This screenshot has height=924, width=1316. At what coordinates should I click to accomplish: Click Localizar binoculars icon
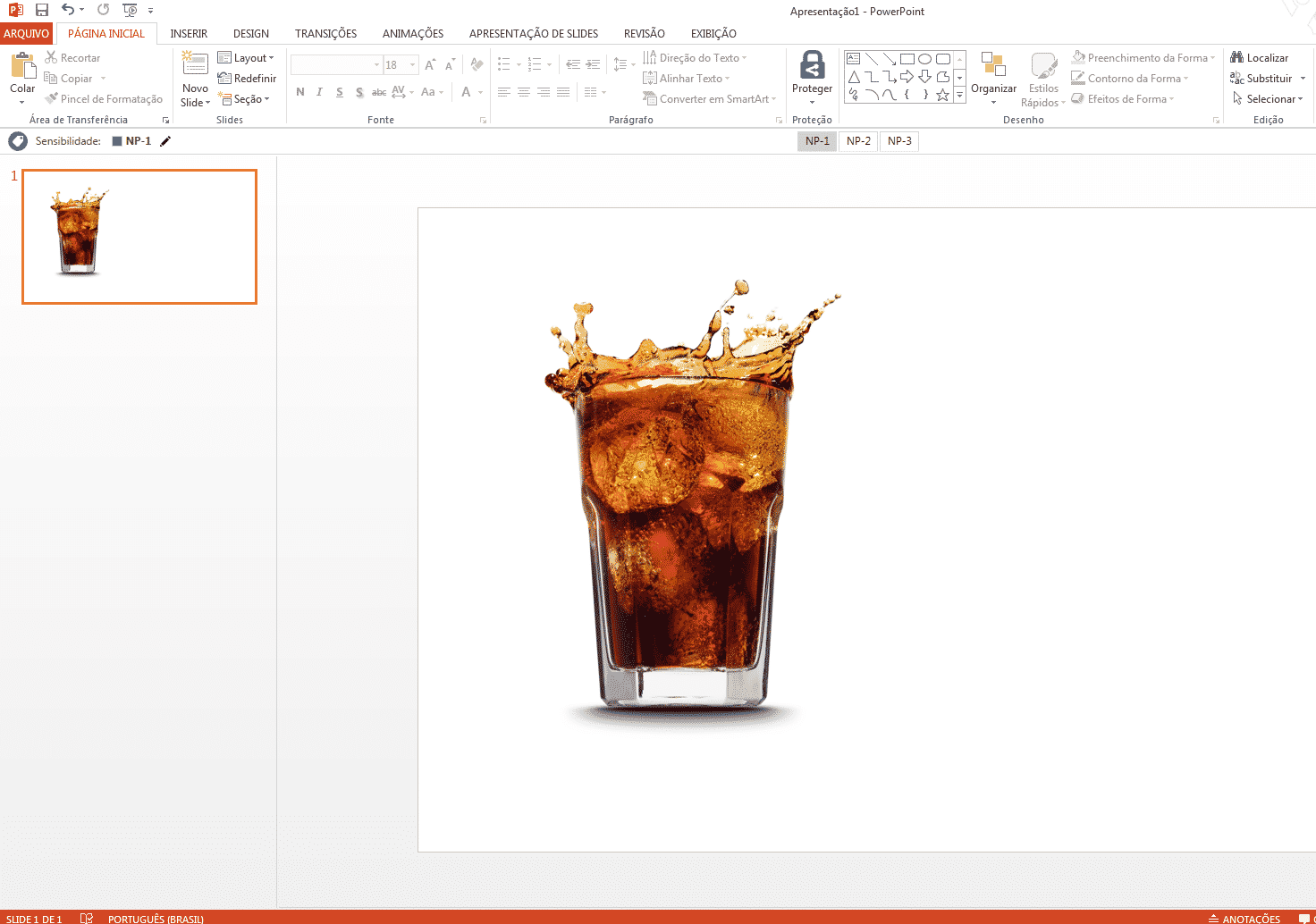(x=1237, y=57)
